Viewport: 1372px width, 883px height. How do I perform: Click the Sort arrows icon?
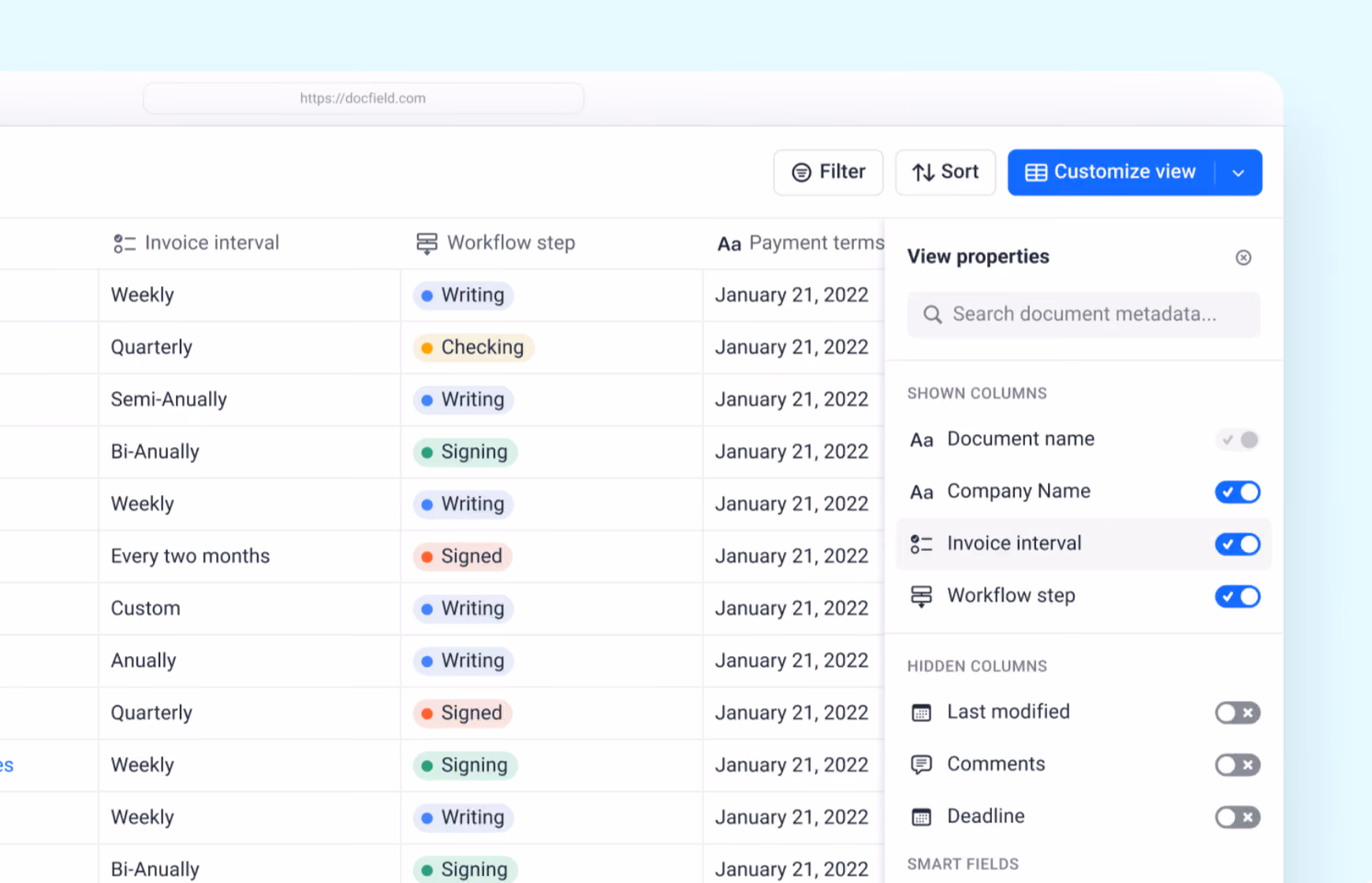click(923, 173)
